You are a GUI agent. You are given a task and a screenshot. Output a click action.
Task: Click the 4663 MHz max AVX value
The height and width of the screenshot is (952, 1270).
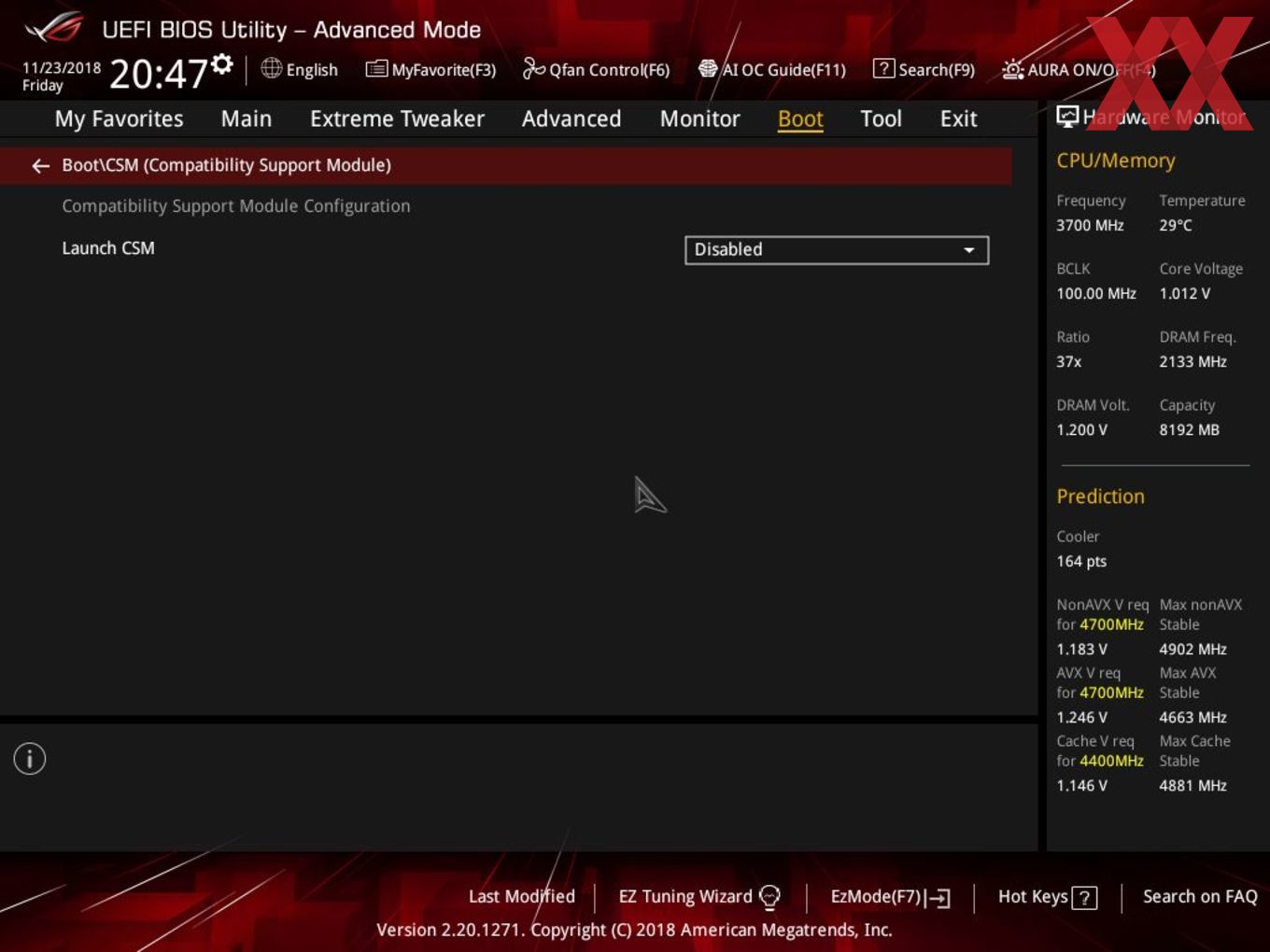(1192, 717)
